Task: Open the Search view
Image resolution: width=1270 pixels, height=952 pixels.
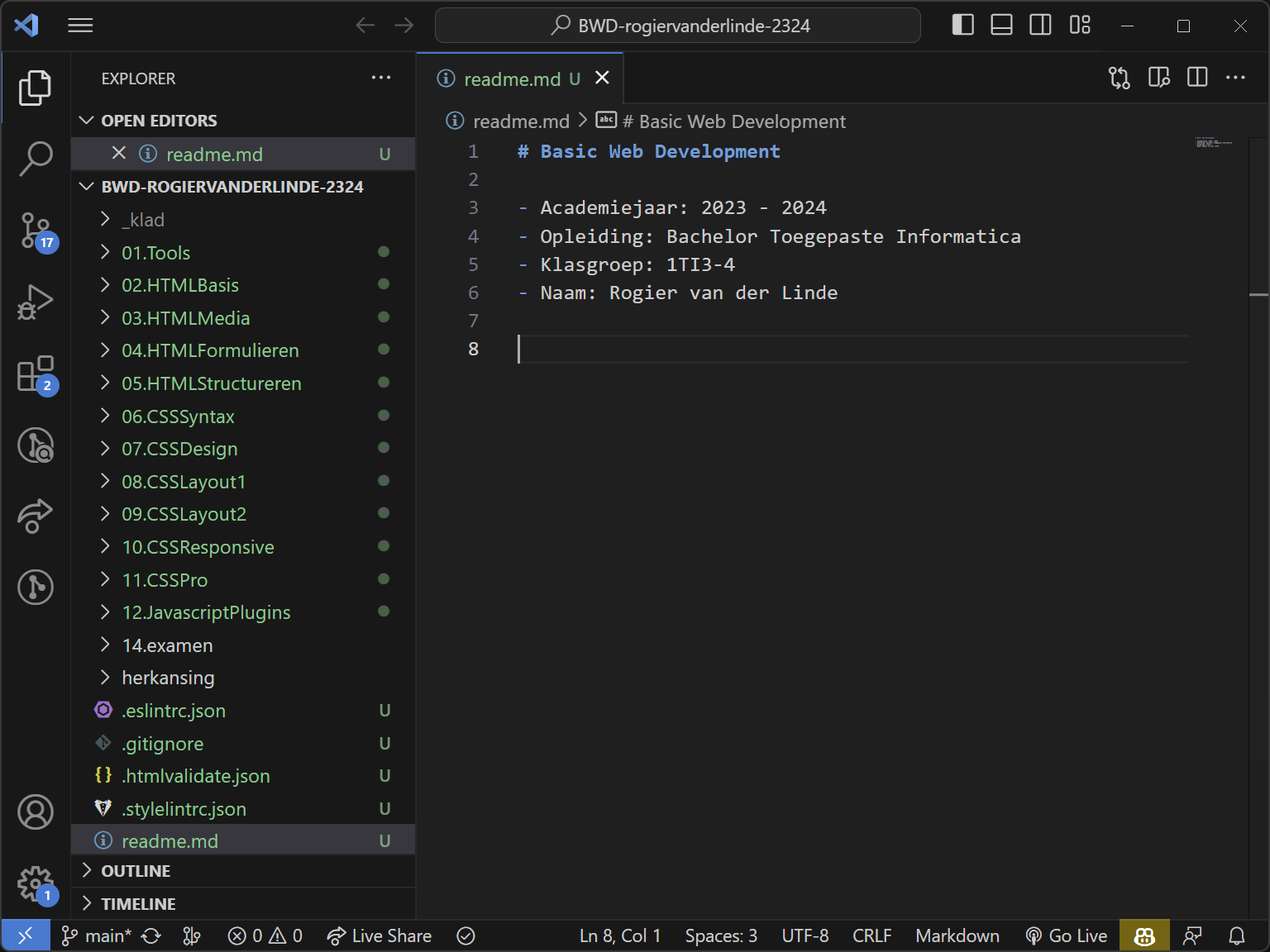Action: pyautogui.click(x=36, y=157)
